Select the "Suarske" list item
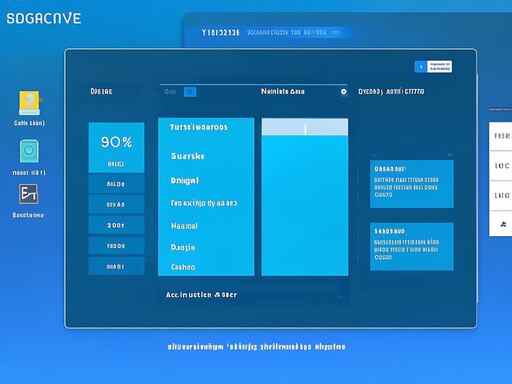512x384 pixels. (187, 156)
